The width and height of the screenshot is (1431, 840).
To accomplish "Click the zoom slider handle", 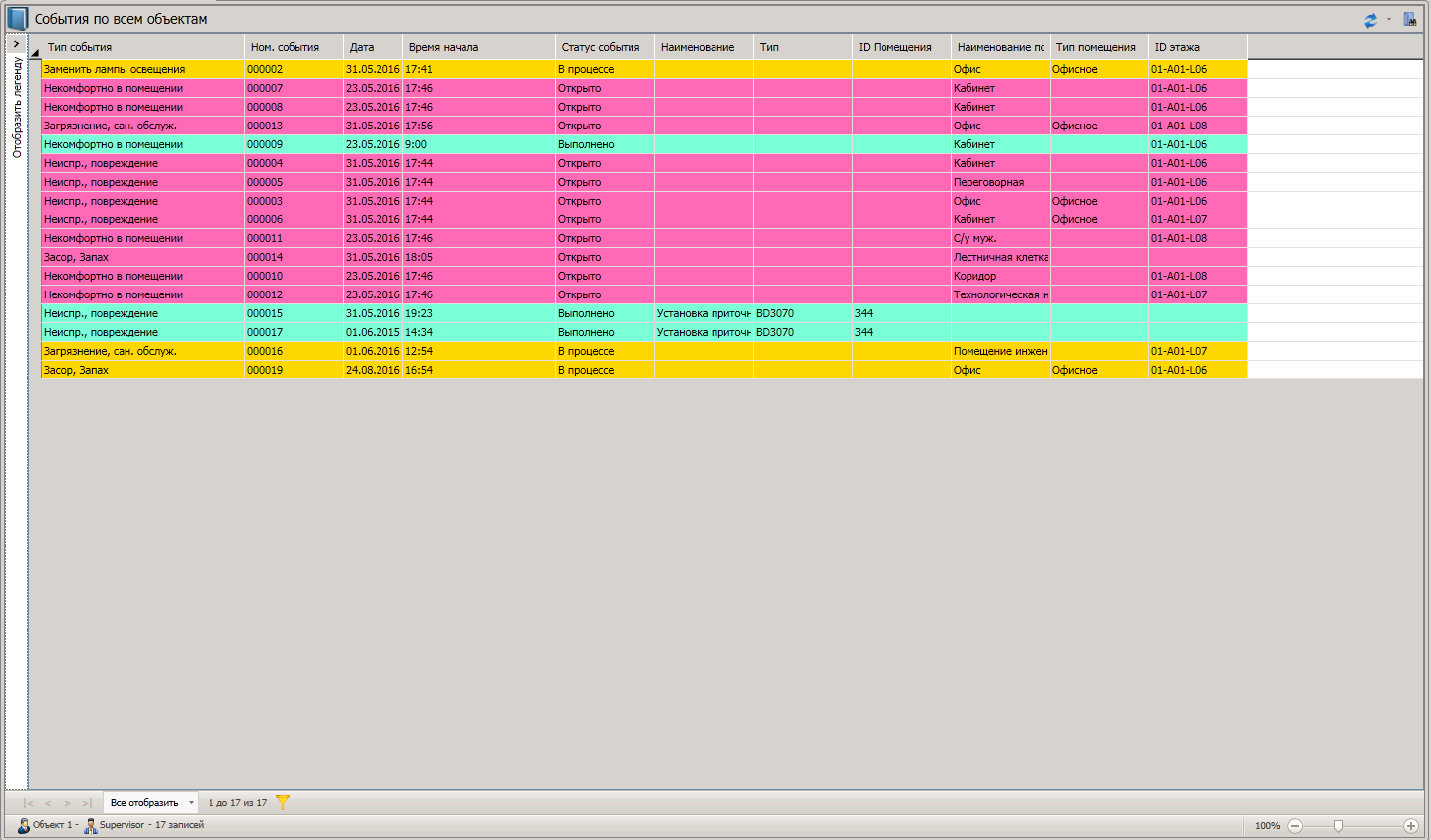I will pyautogui.click(x=1338, y=825).
